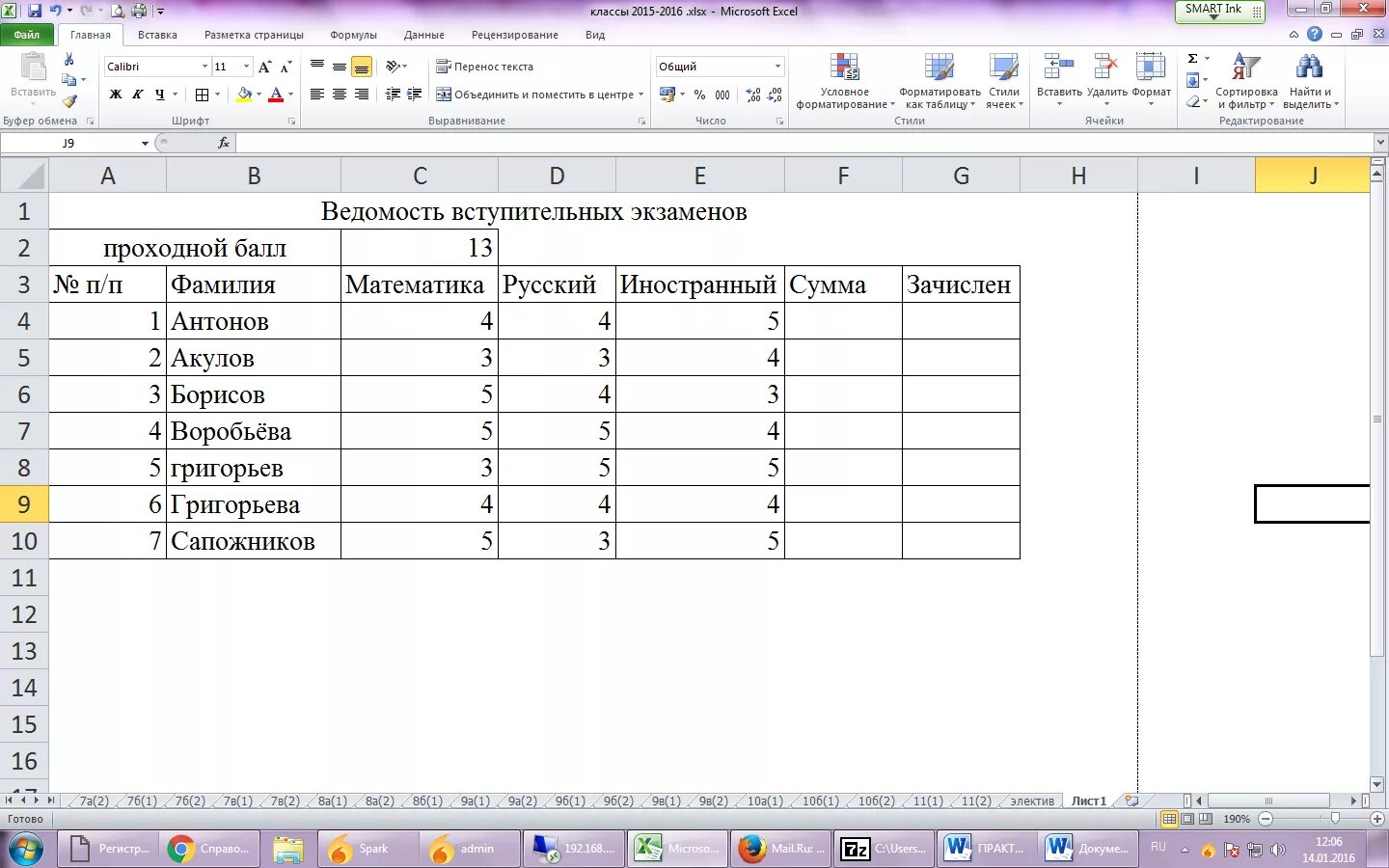Open Условное форматирование menu

click(x=844, y=81)
